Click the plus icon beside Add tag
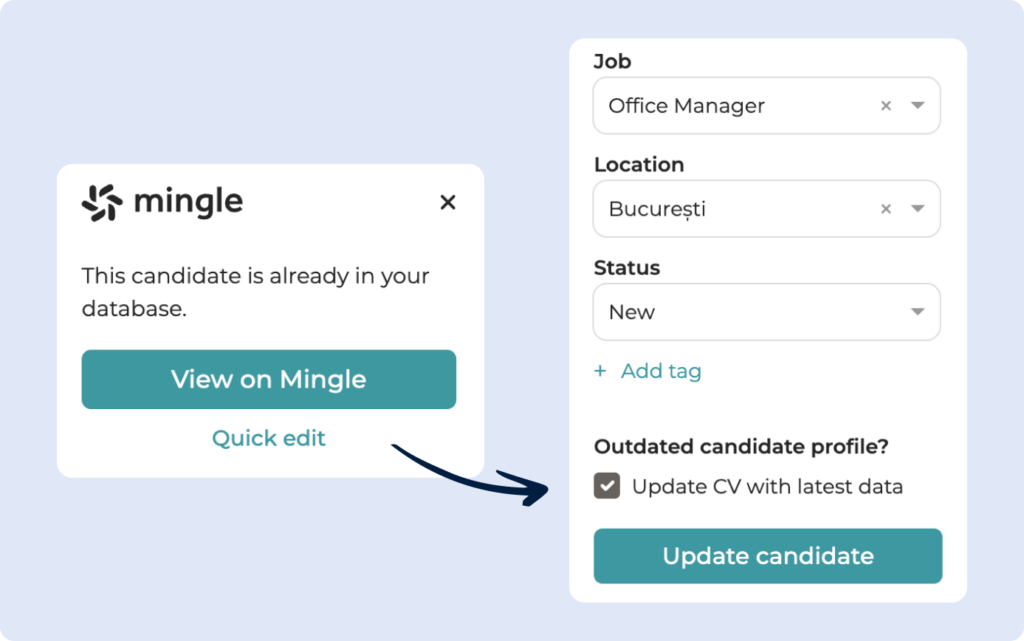This screenshot has height=641, width=1024. (600, 371)
